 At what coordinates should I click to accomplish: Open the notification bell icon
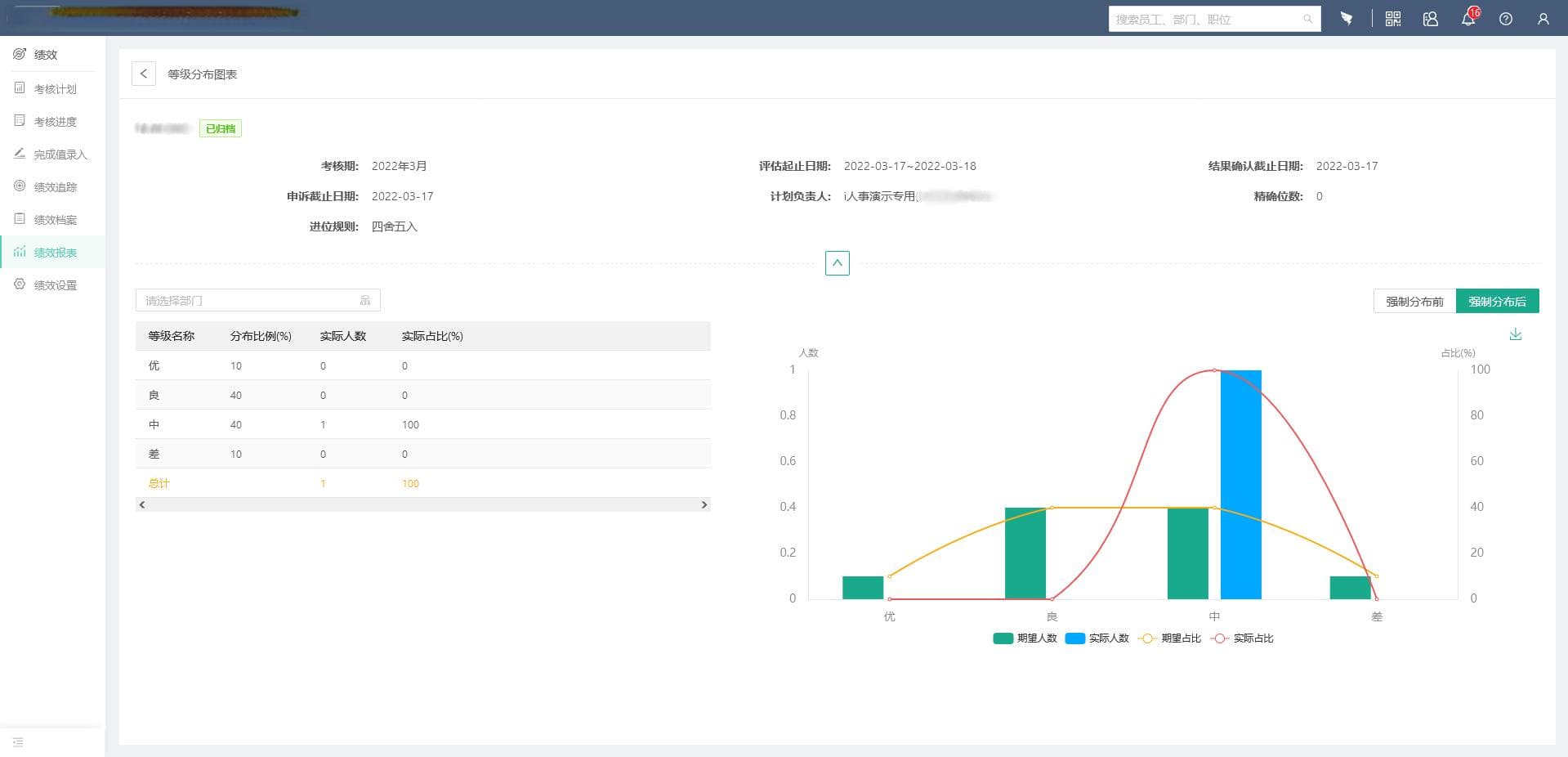tap(1468, 18)
